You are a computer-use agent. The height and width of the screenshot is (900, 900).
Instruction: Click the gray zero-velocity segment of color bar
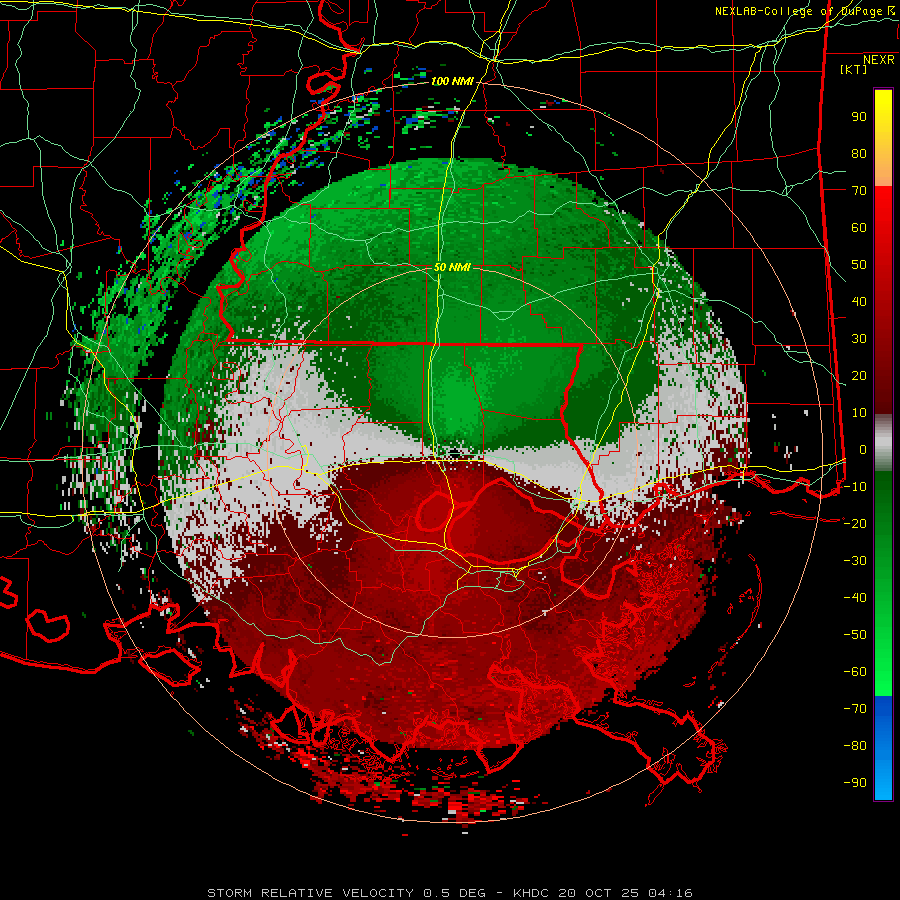[883, 443]
